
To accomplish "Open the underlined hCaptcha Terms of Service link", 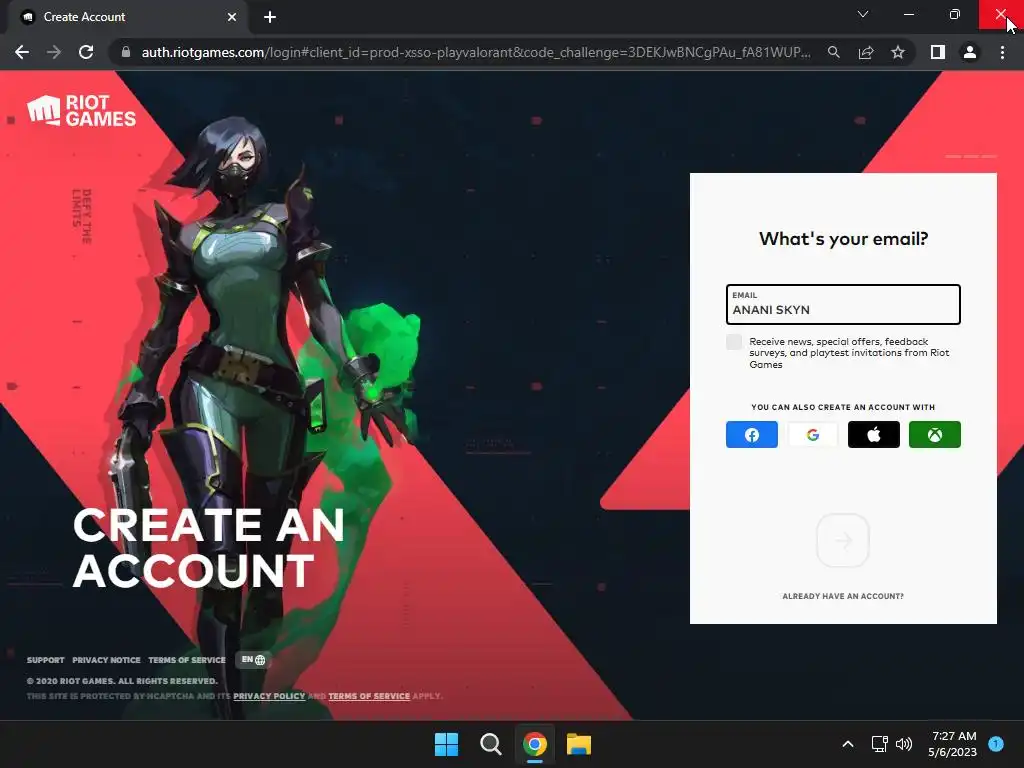I will coord(369,696).
